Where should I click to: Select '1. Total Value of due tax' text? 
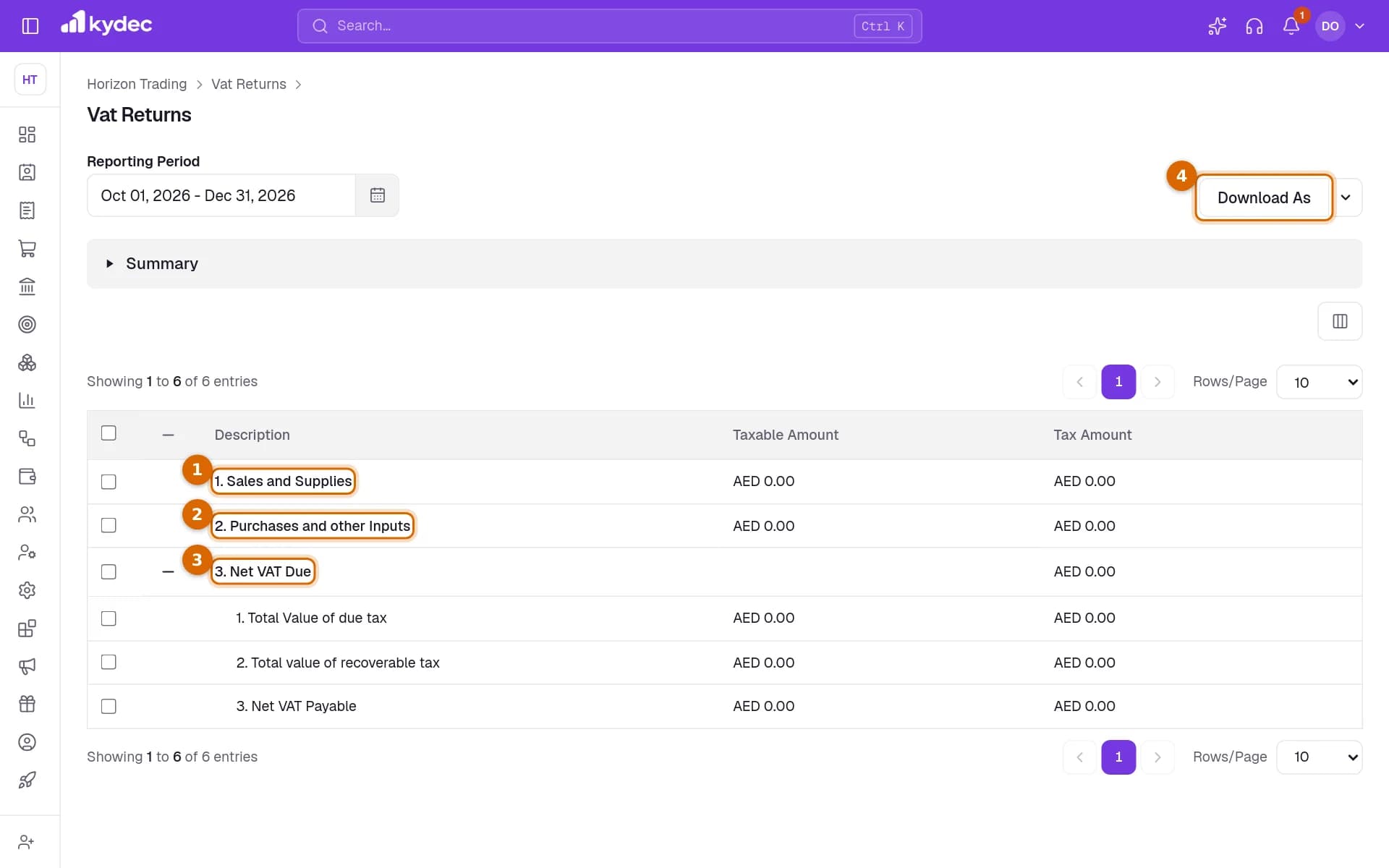click(311, 618)
